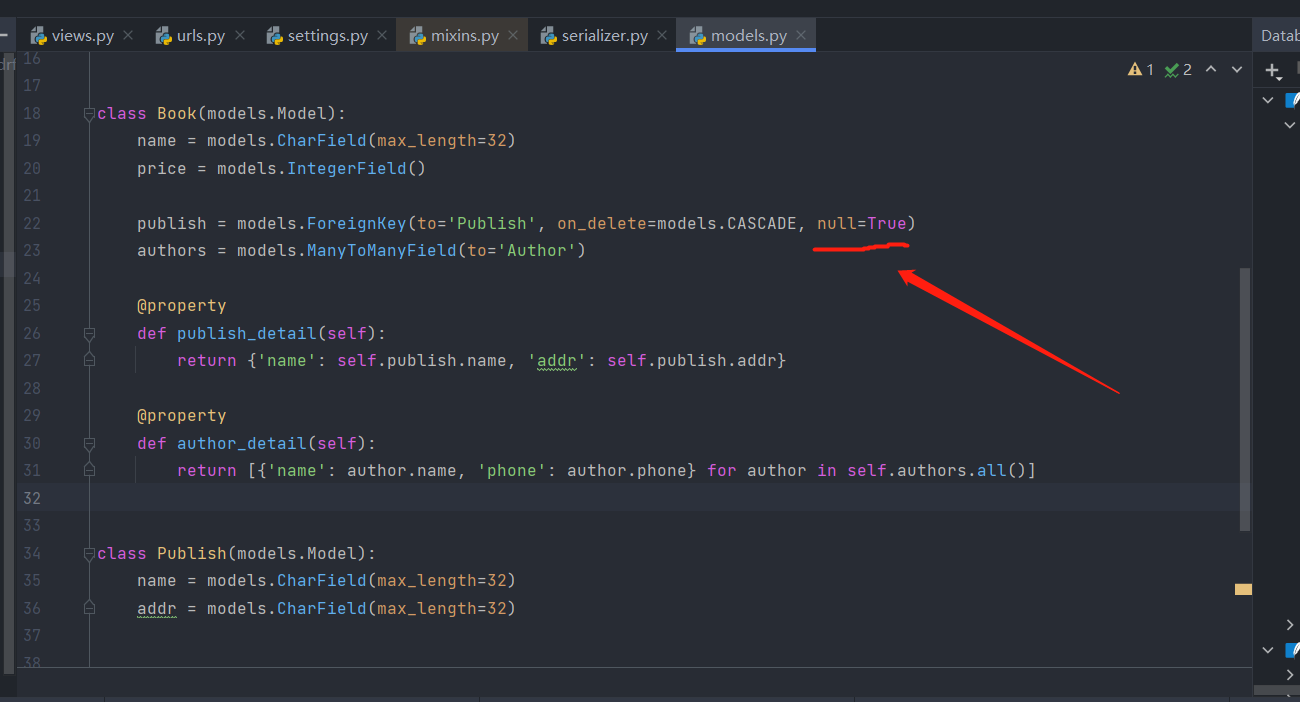Click the yellow warning stripe on the error stripe
The image size is (1300, 702).
pos(1243,590)
